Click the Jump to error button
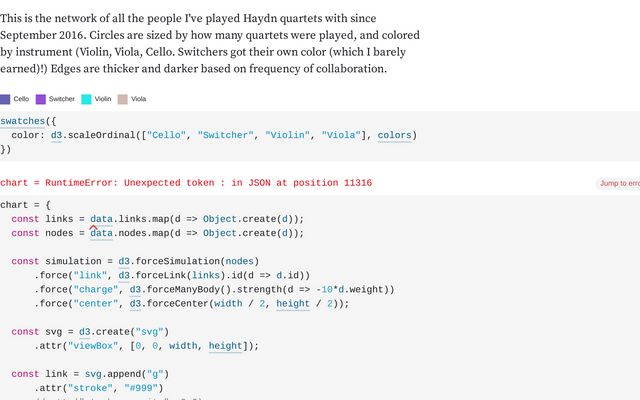 (619, 183)
